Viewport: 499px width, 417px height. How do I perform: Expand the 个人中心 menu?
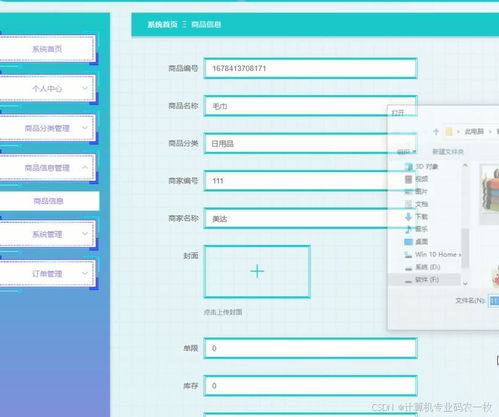47,89
